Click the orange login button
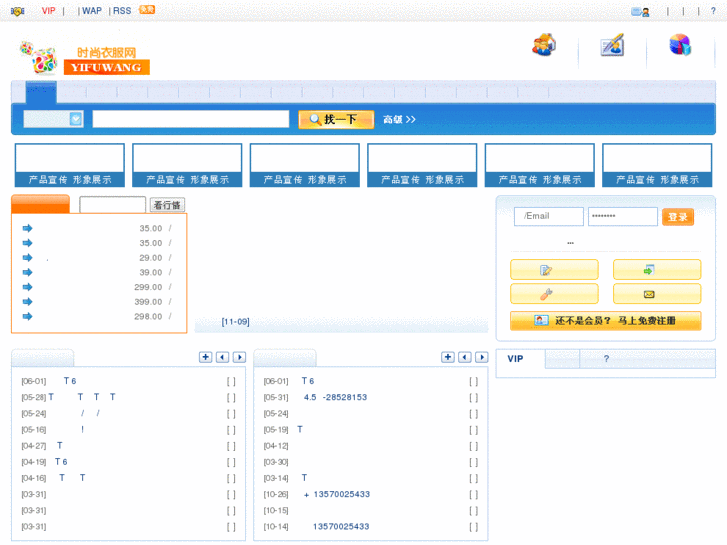This screenshot has height=545, width=727. click(x=678, y=217)
